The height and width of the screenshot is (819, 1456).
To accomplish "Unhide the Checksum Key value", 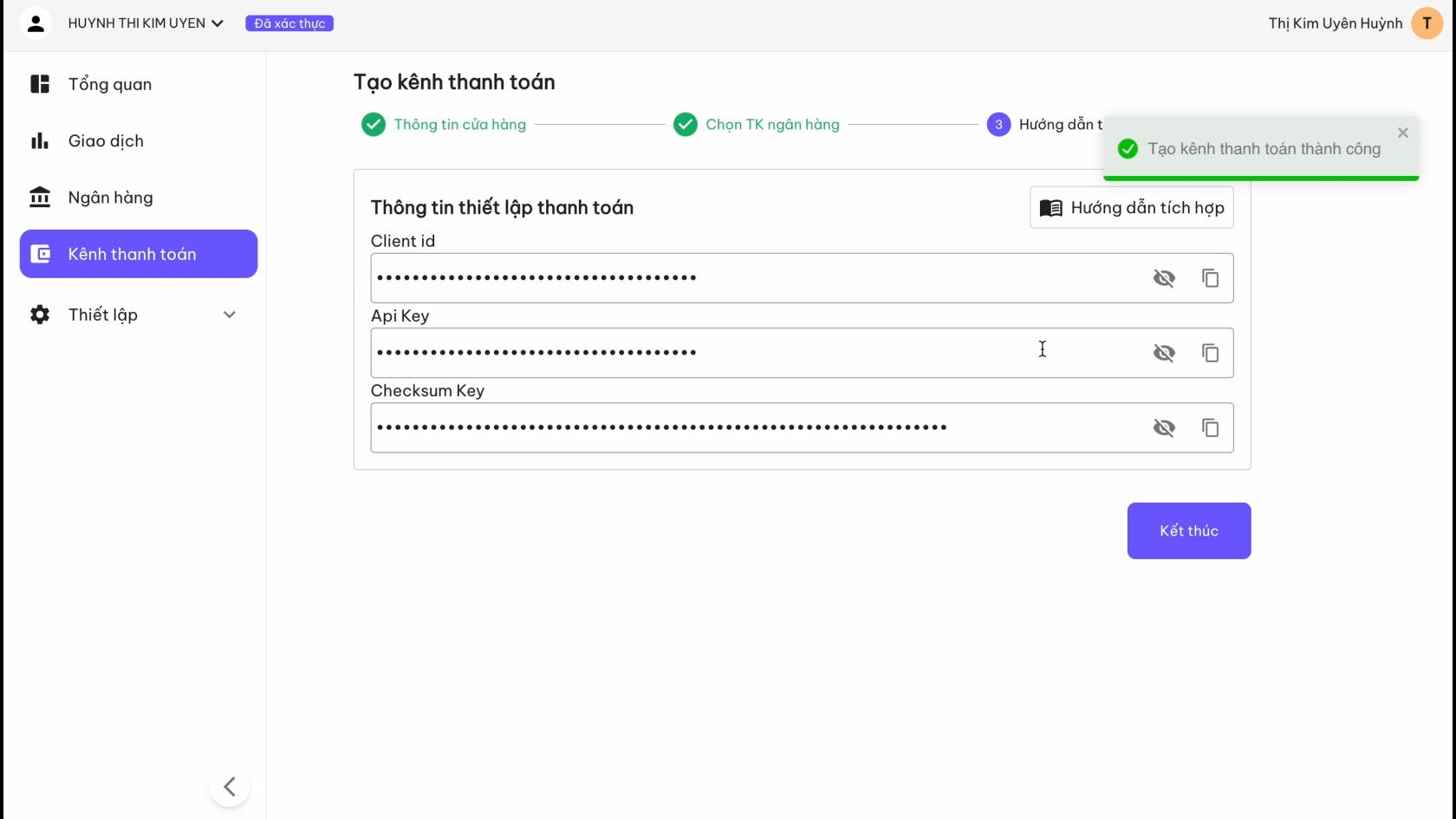I will click(x=1164, y=427).
